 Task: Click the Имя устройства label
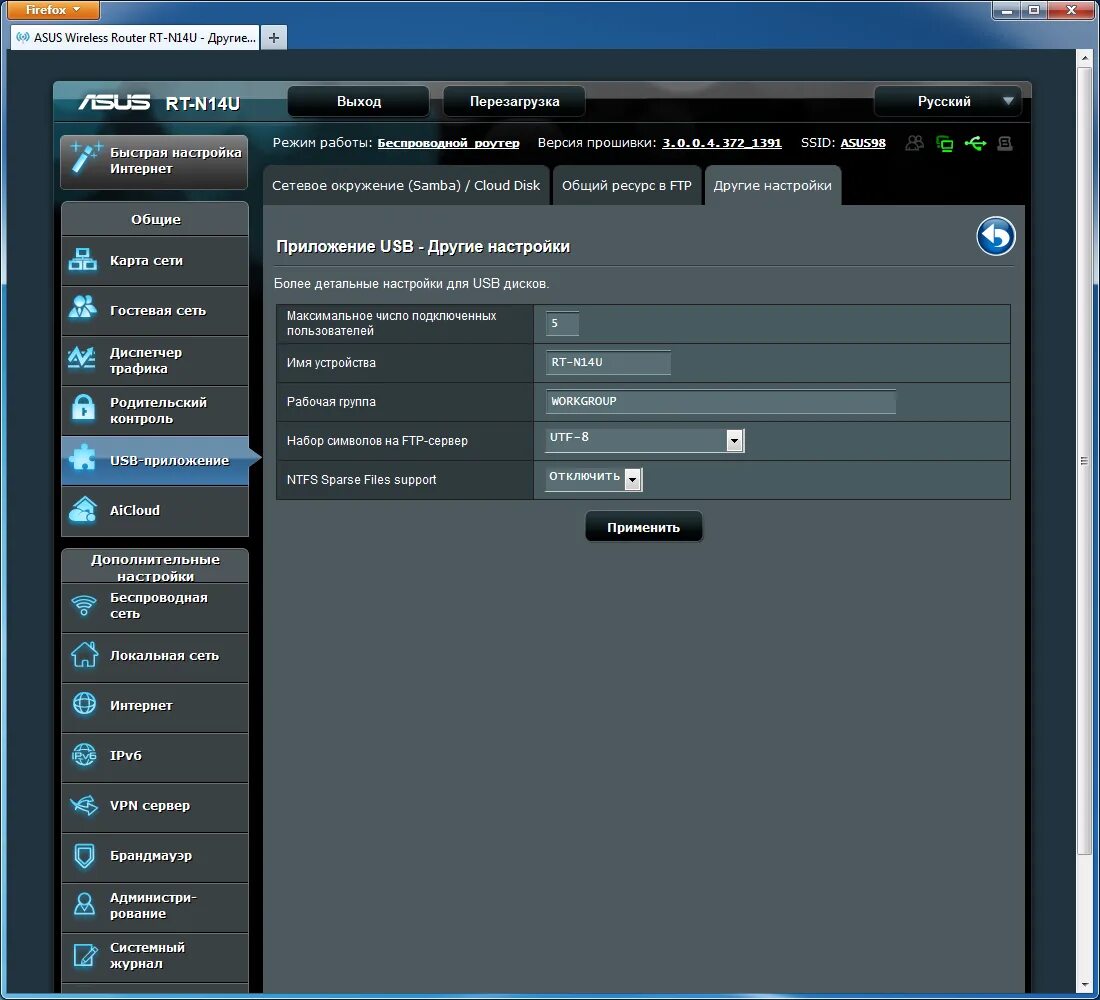click(x=331, y=363)
